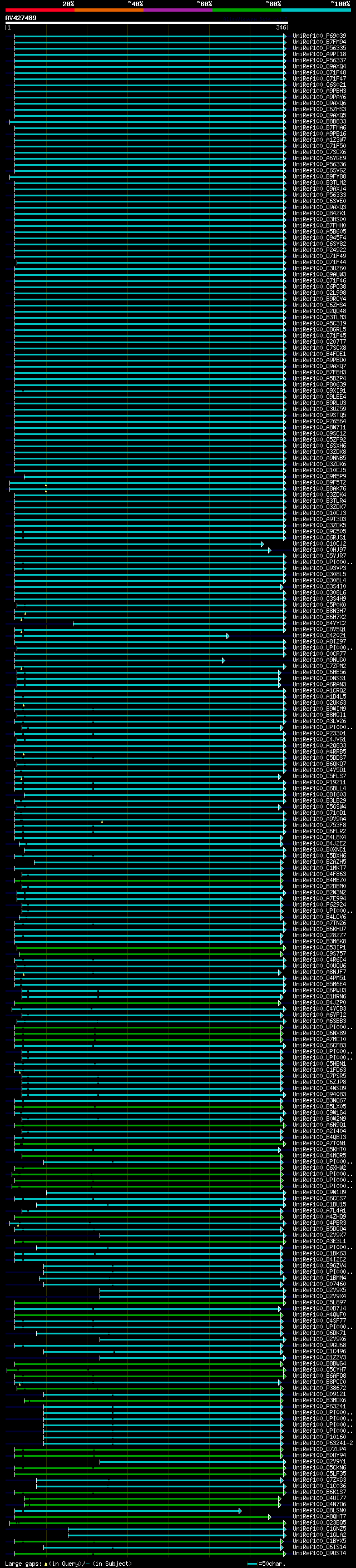Select the UniRef100_Q6S021 label
Image resolution: width=356 pixels, height=1568 pixels.
tap(319, 85)
